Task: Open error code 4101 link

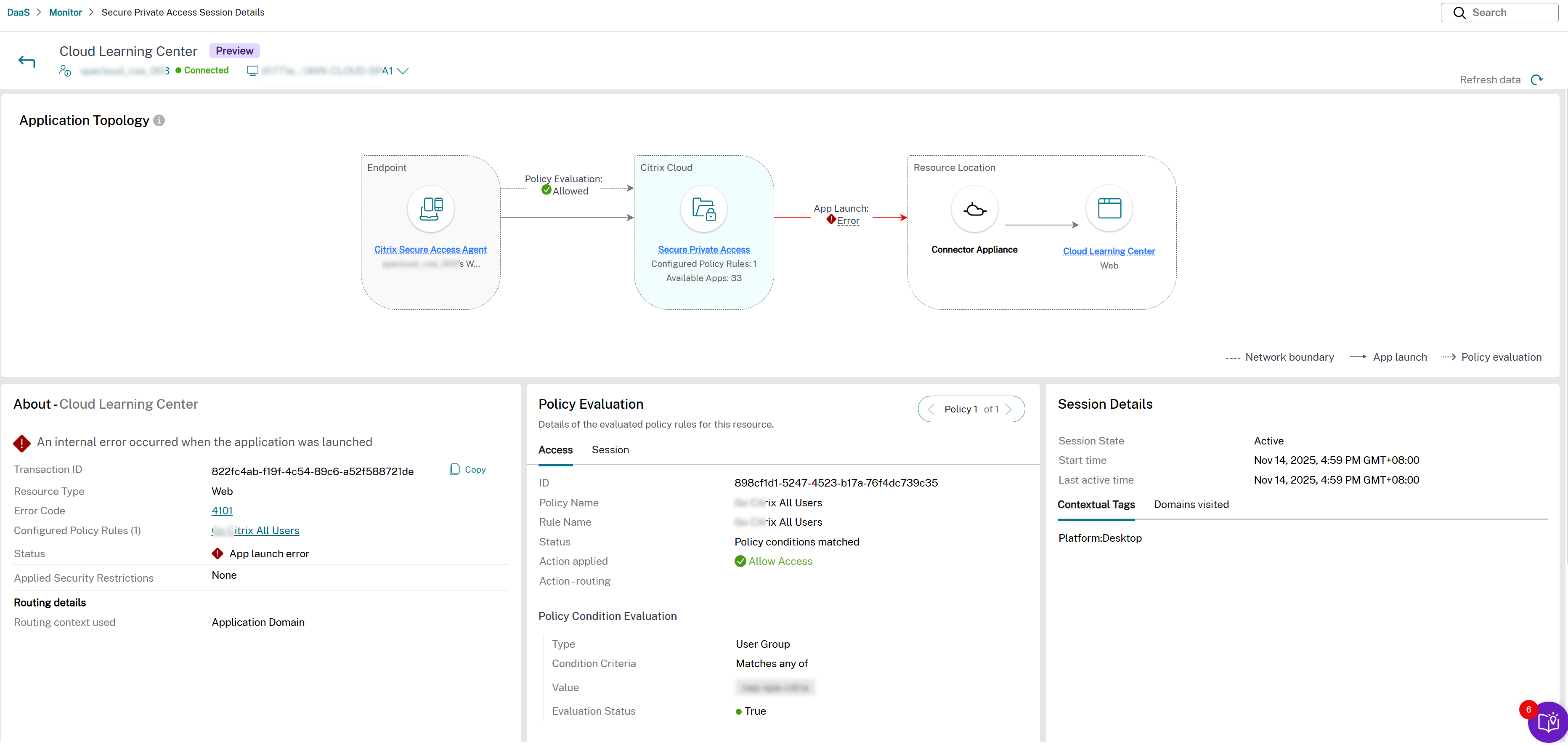Action: tap(222, 511)
